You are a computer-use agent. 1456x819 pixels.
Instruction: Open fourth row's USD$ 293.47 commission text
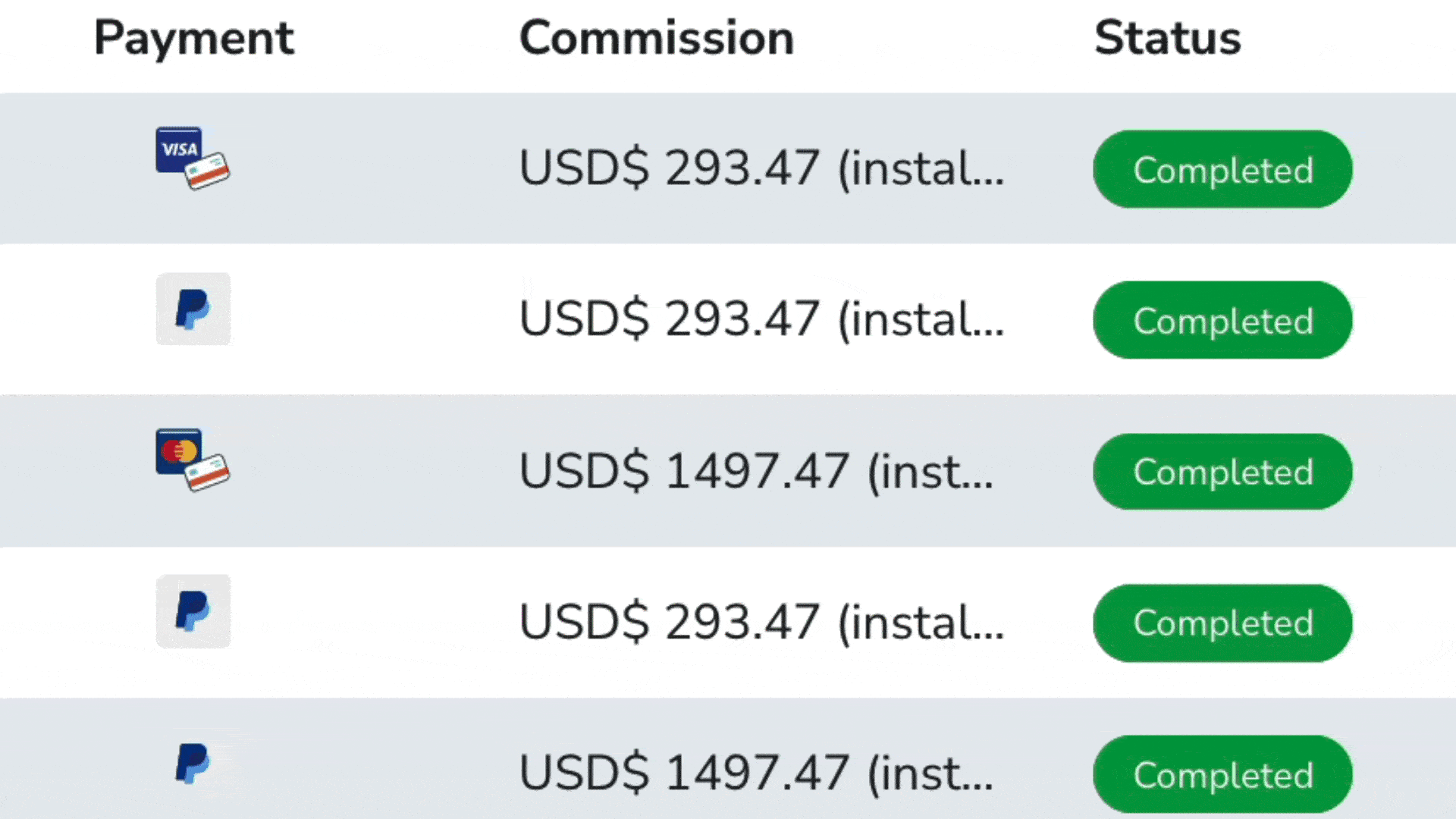coord(761,623)
